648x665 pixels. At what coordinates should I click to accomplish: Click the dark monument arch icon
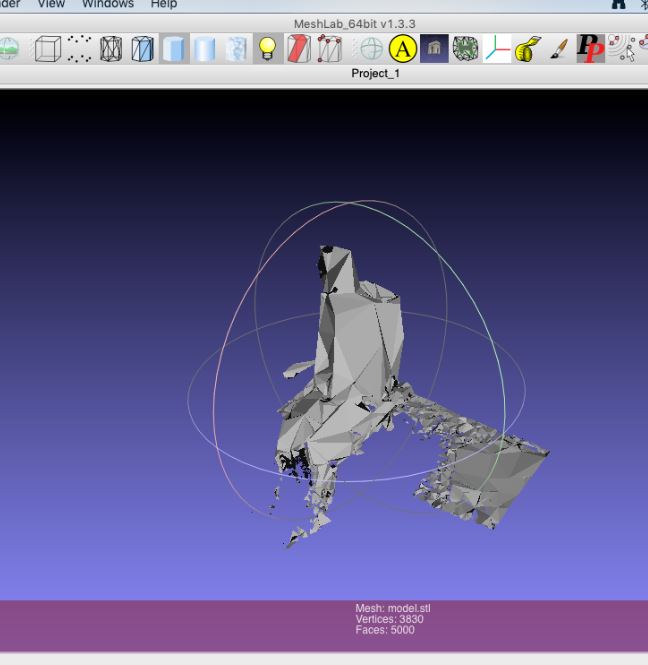click(434, 49)
